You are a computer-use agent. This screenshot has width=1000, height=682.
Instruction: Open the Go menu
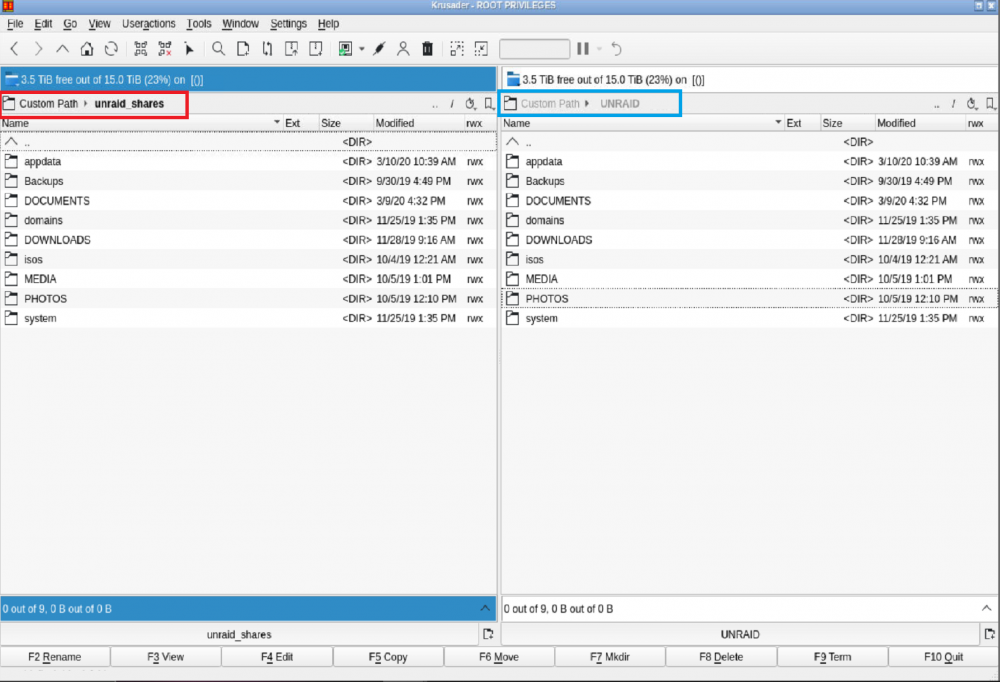(x=70, y=24)
